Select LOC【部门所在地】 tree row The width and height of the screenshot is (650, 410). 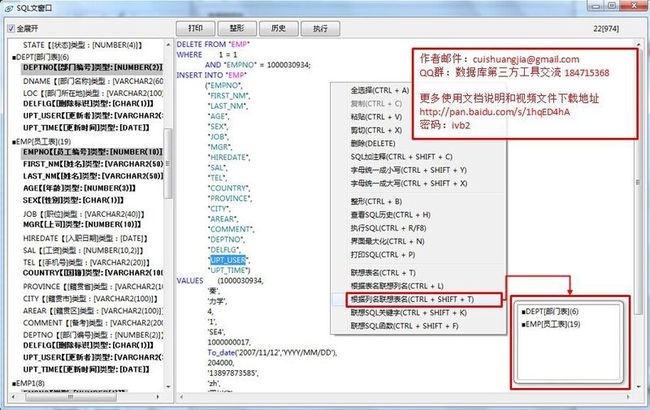(93, 93)
